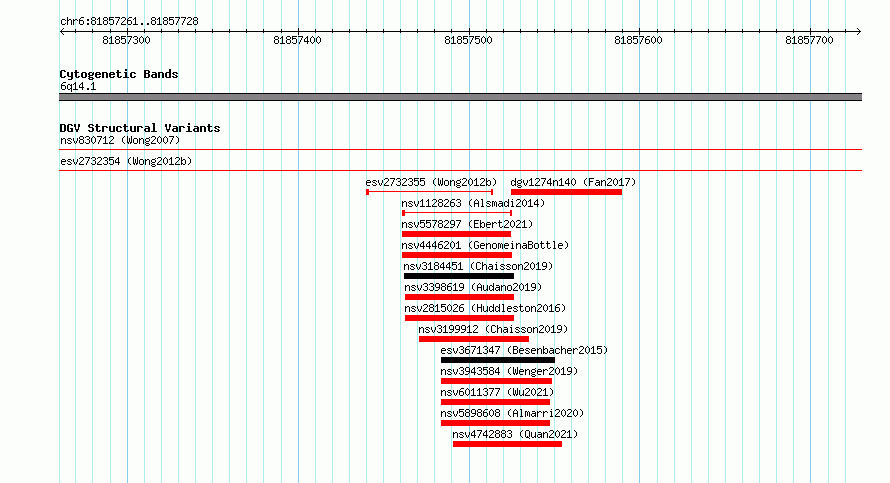
Task: Open the nsv3398619 (Audano2019) label
Action: [473, 287]
